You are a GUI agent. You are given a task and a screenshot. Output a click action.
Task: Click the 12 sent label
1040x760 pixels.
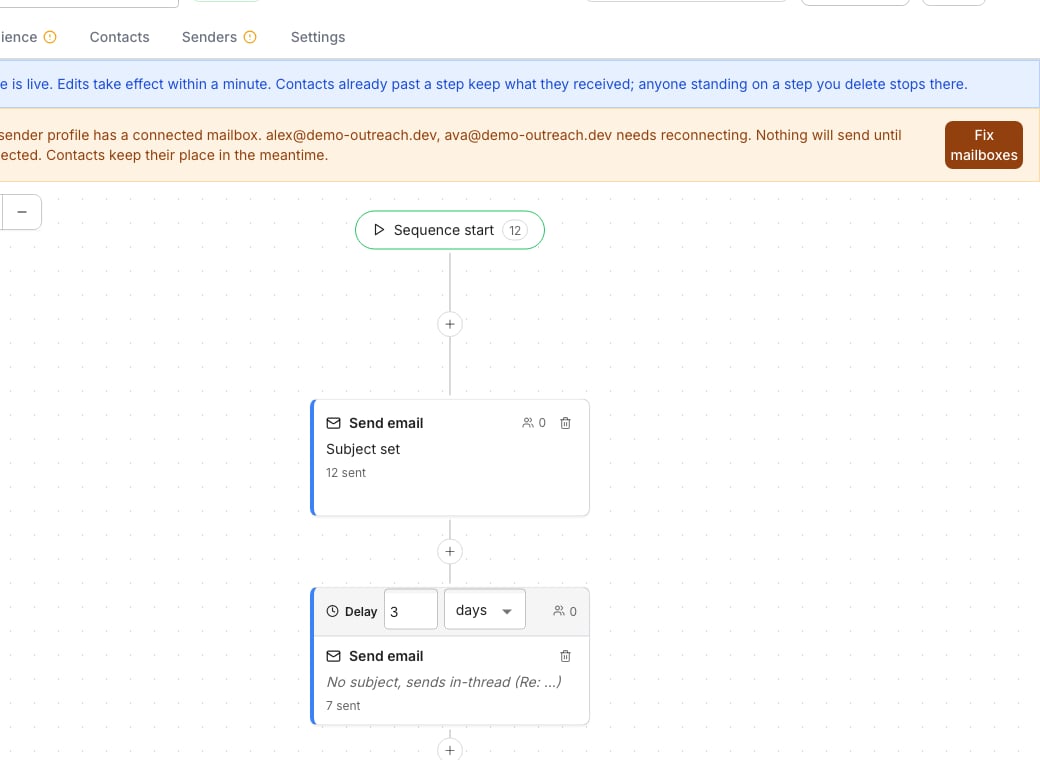346,473
